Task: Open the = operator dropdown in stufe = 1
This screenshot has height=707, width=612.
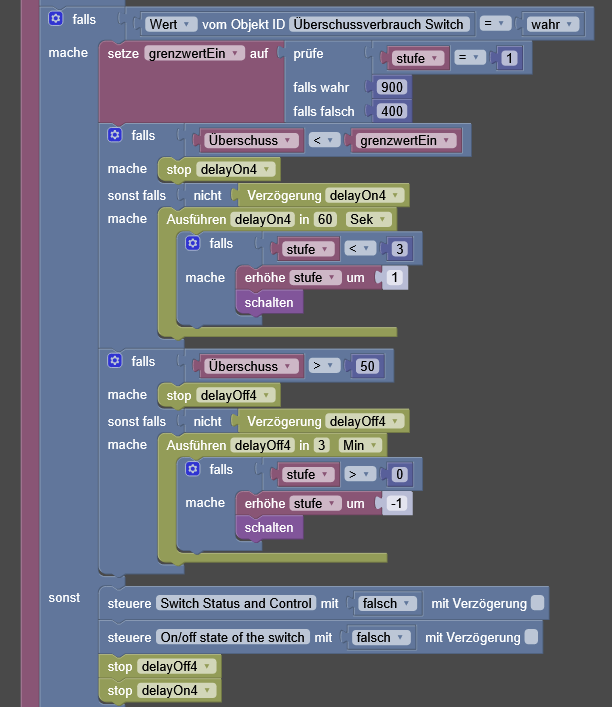Action: [x=469, y=58]
